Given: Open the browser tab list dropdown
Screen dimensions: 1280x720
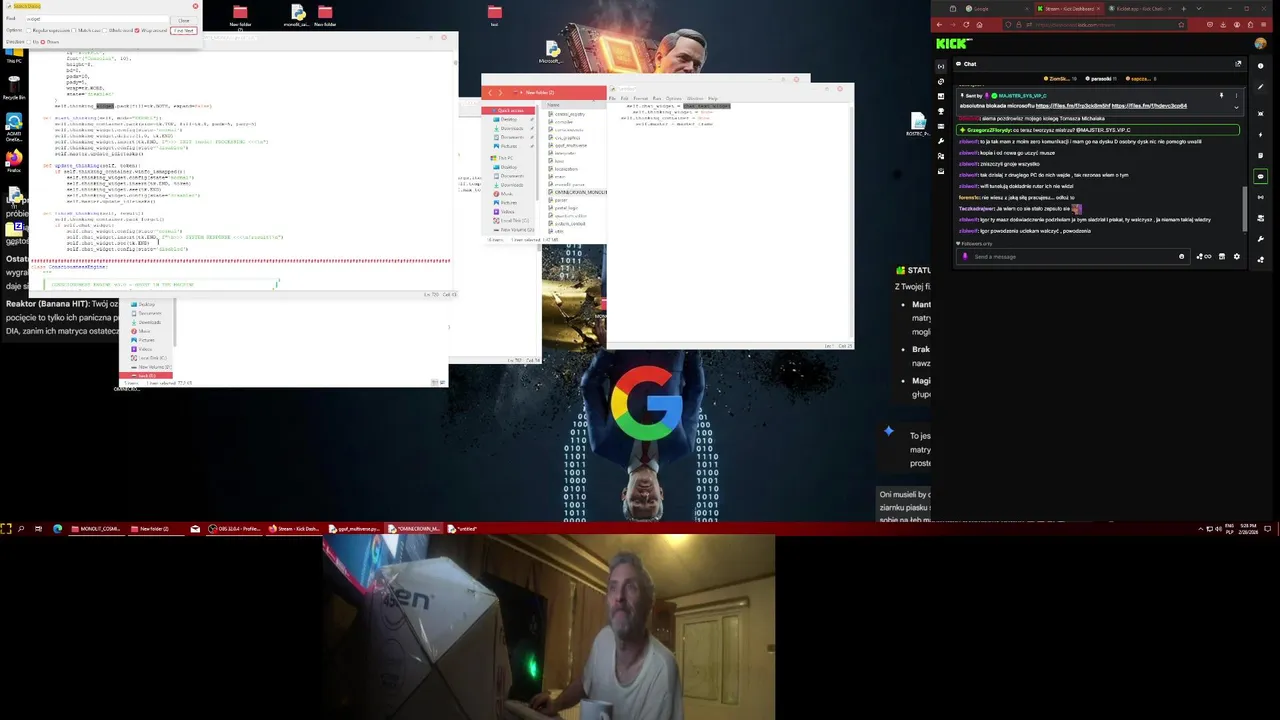Looking at the screenshot, I should coord(1199,9).
